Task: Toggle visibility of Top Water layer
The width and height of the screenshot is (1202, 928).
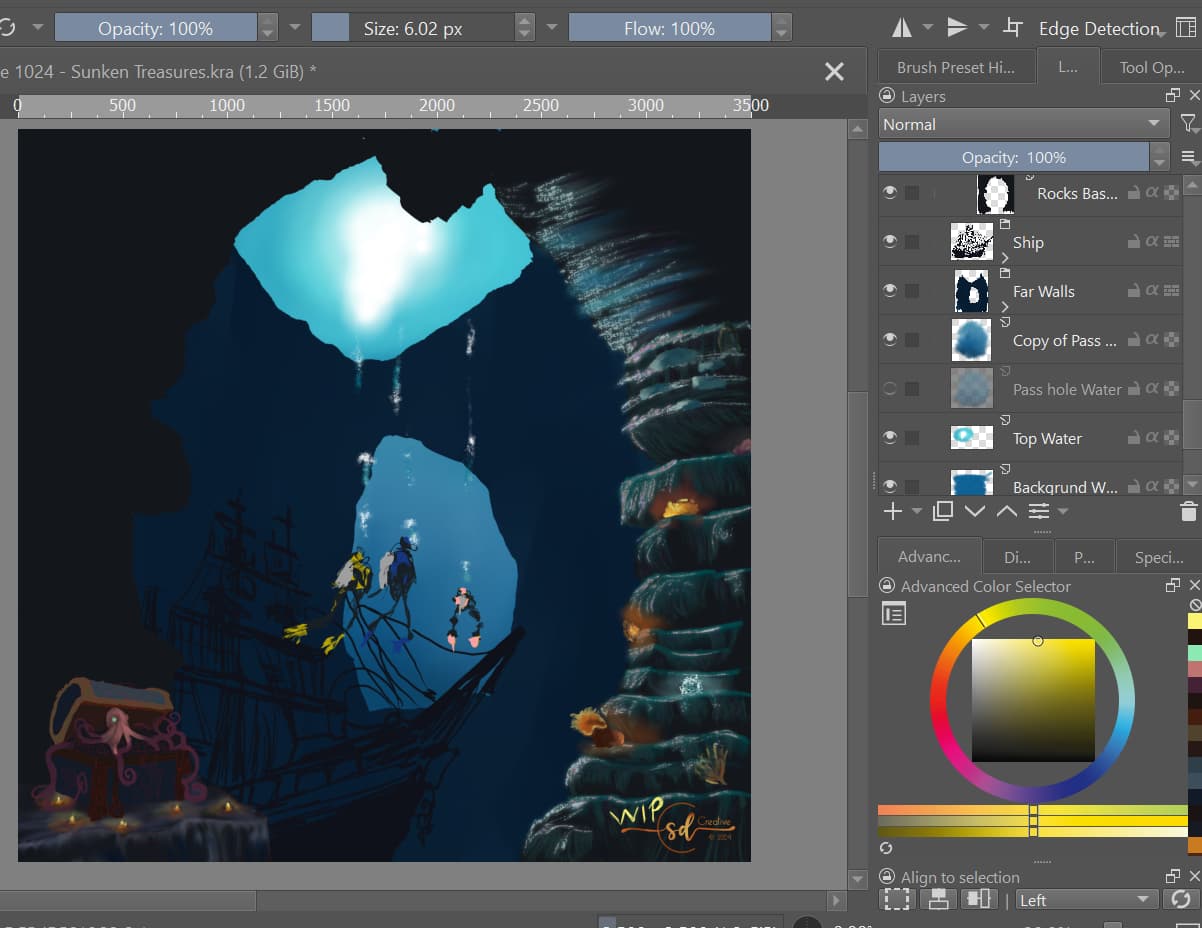Action: pos(890,438)
